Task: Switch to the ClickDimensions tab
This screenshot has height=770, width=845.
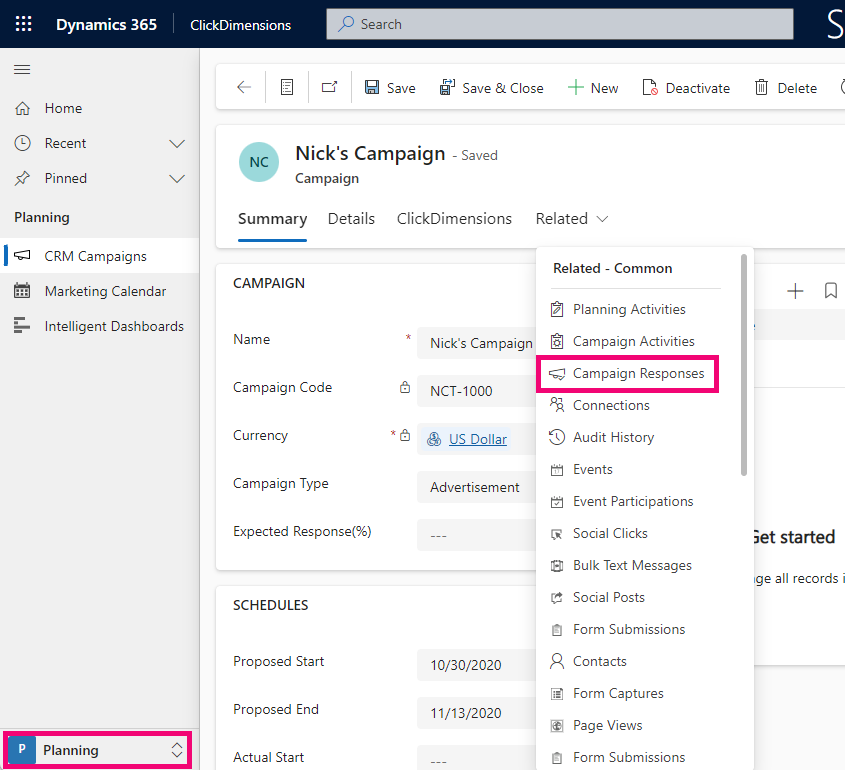Action: (x=454, y=219)
